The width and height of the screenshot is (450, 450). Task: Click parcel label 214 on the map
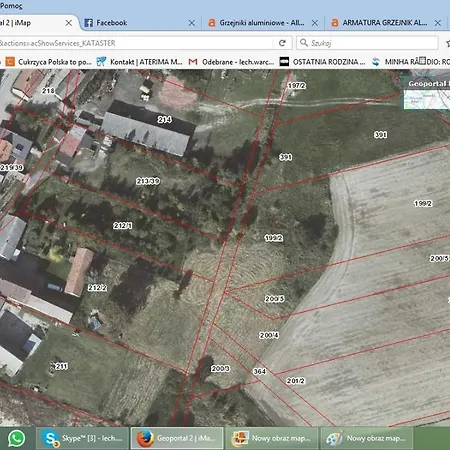(x=164, y=119)
